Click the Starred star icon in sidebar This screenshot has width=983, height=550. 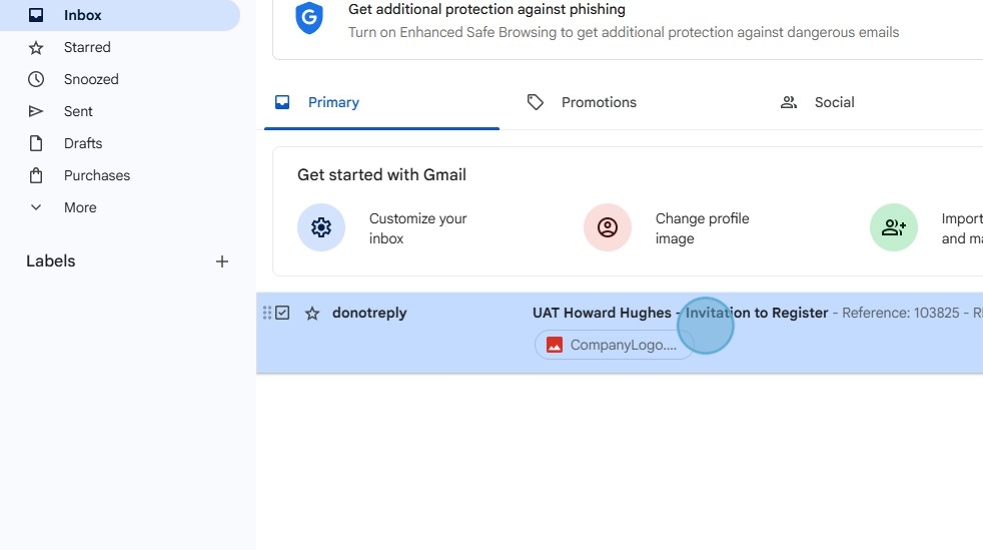point(36,47)
